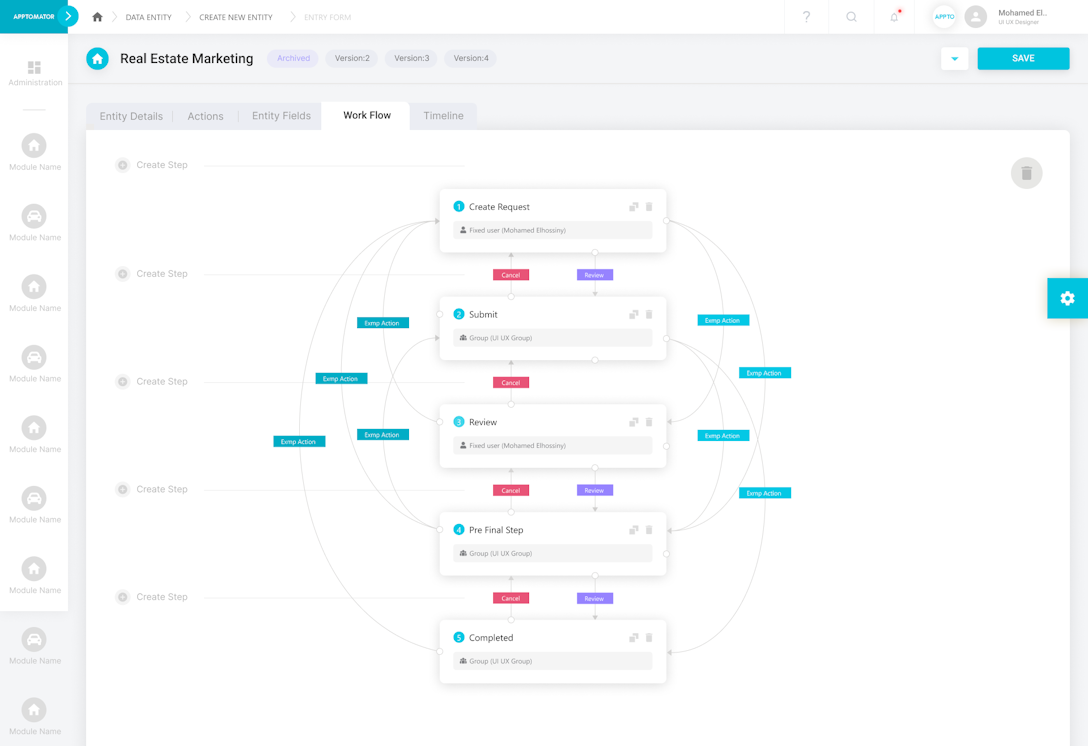Expand the sidebar using Apptomator chevron
The image size is (1088, 746).
pos(68,16)
